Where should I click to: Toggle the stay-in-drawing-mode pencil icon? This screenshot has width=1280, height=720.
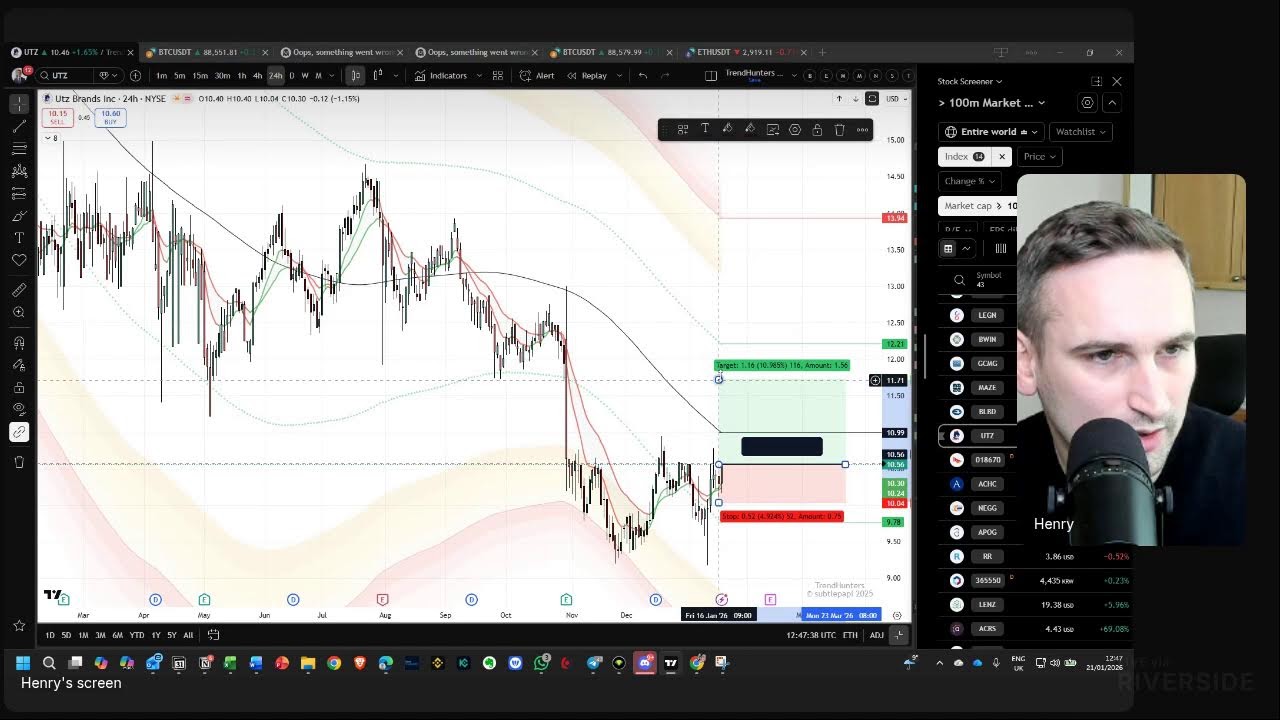coord(19,365)
